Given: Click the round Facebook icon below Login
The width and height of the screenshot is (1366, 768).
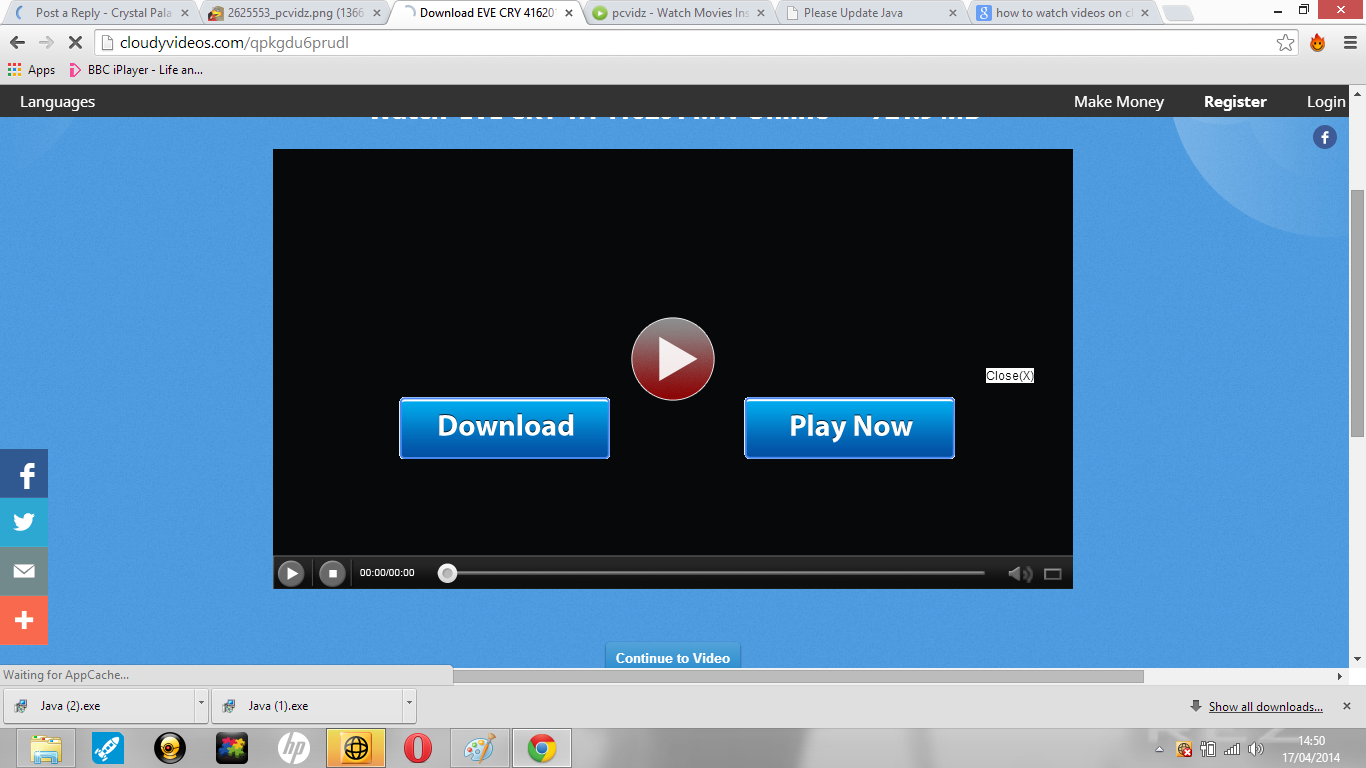Looking at the screenshot, I should [1324, 138].
